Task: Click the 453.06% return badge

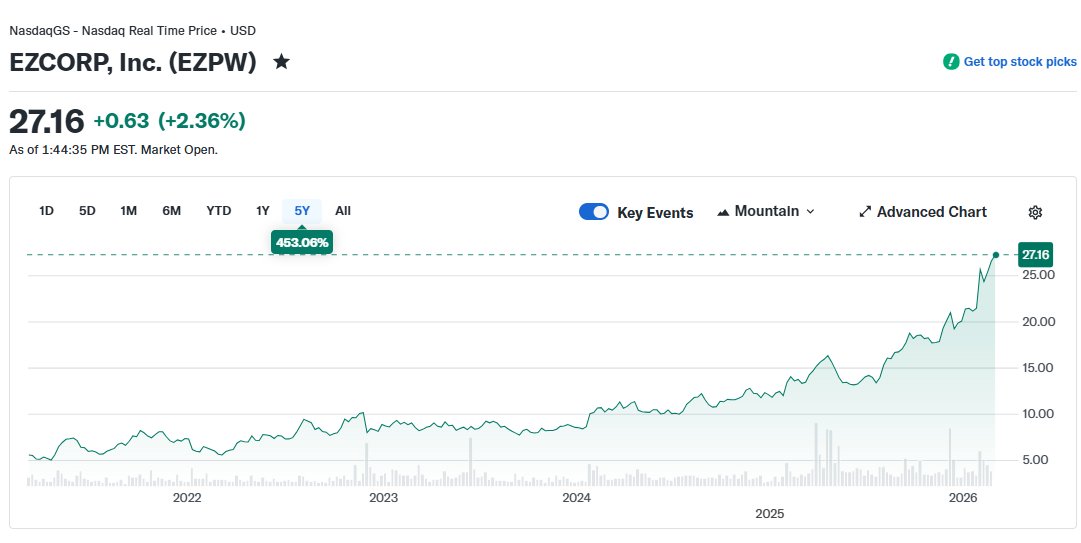Action: [x=302, y=243]
